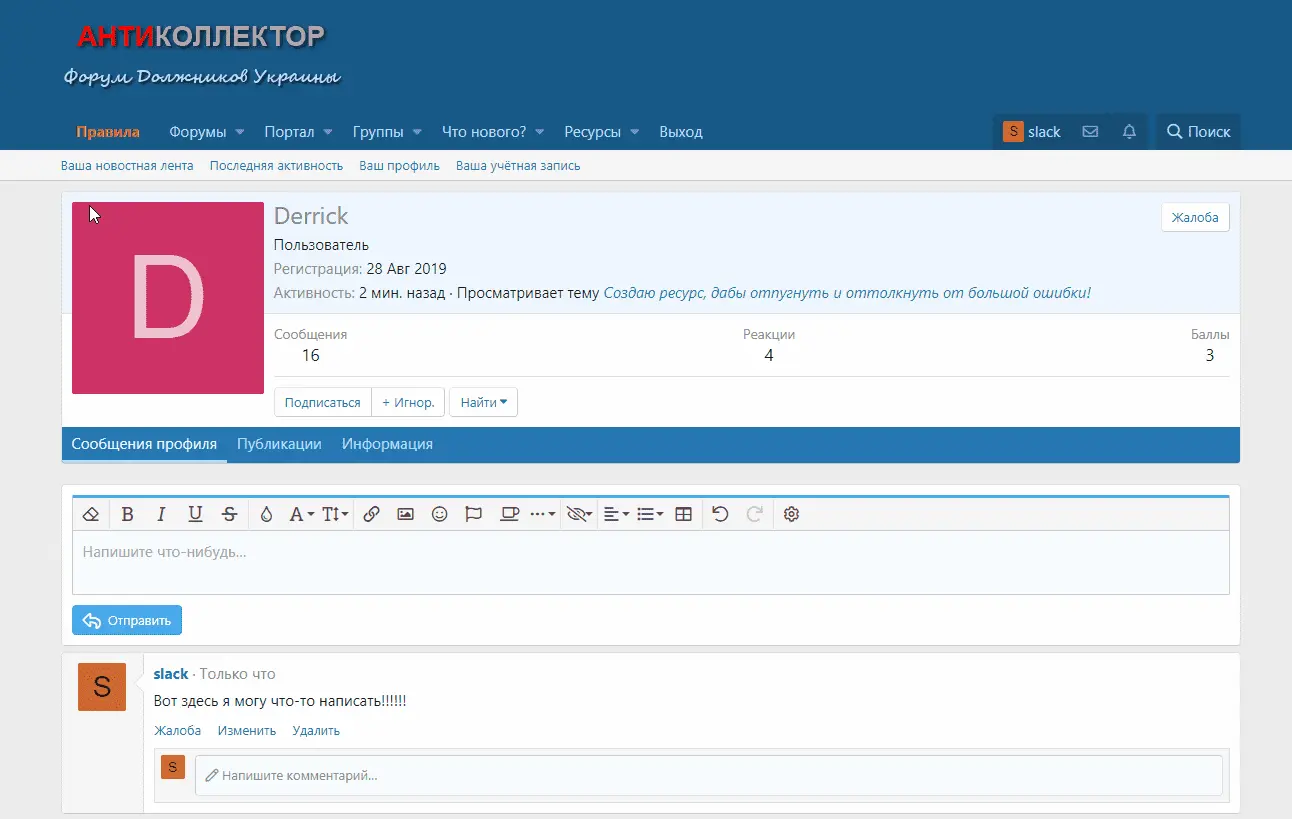This screenshot has height=819, width=1292.
Task: Expand the Форумы navigation menu arrow
Action: [240, 132]
